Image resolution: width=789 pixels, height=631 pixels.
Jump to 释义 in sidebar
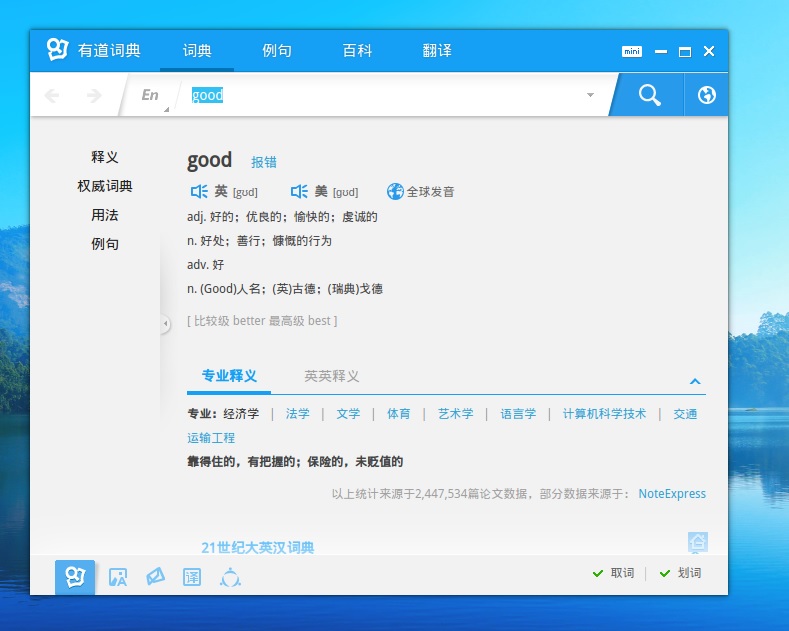pos(105,157)
